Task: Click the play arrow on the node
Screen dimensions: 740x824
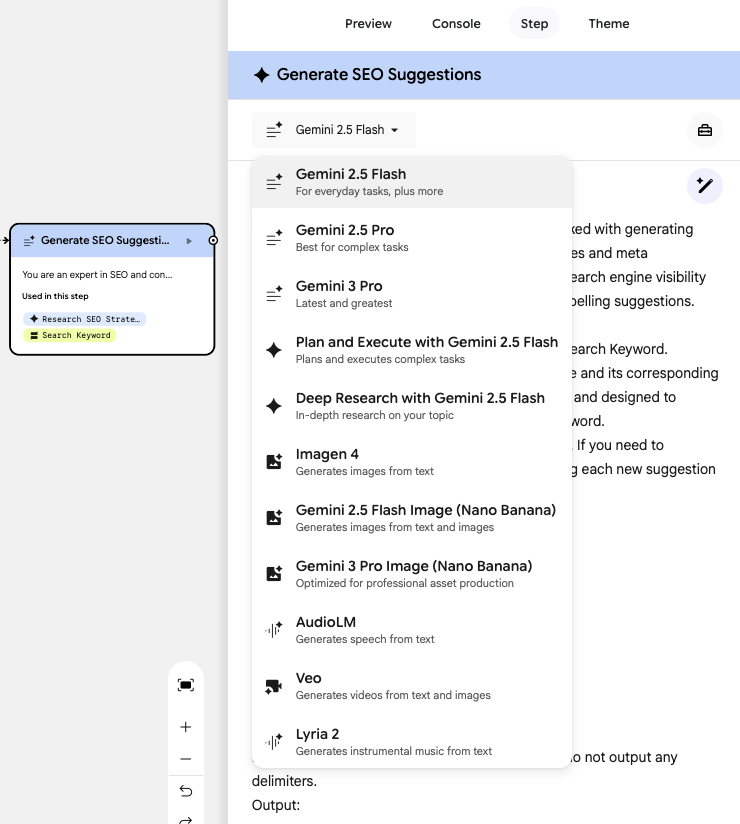Action: click(189, 241)
